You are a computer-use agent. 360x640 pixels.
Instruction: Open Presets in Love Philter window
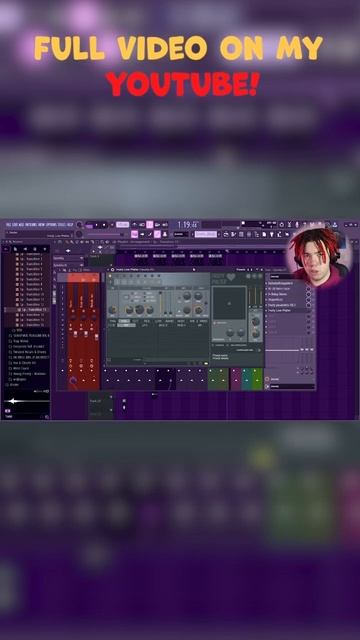click(241, 269)
